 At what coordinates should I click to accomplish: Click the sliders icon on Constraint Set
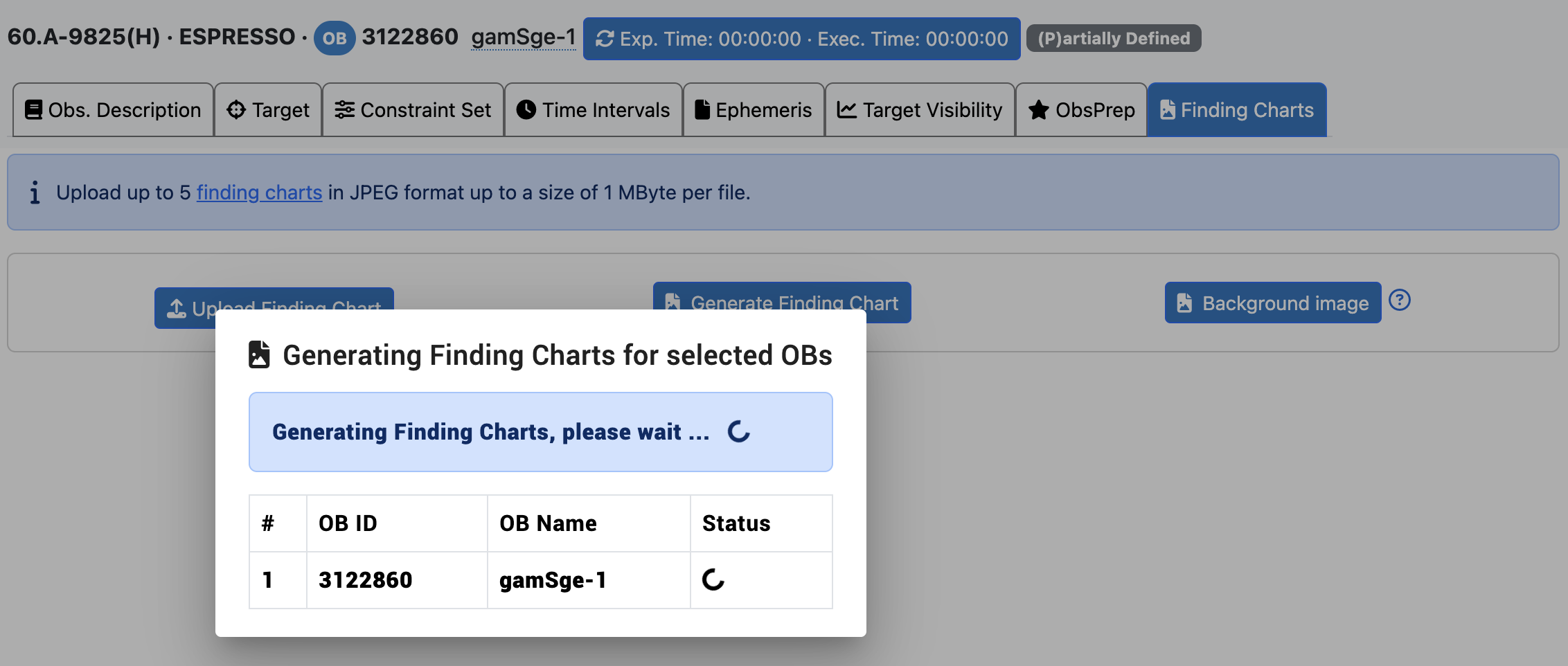(x=344, y=110)
